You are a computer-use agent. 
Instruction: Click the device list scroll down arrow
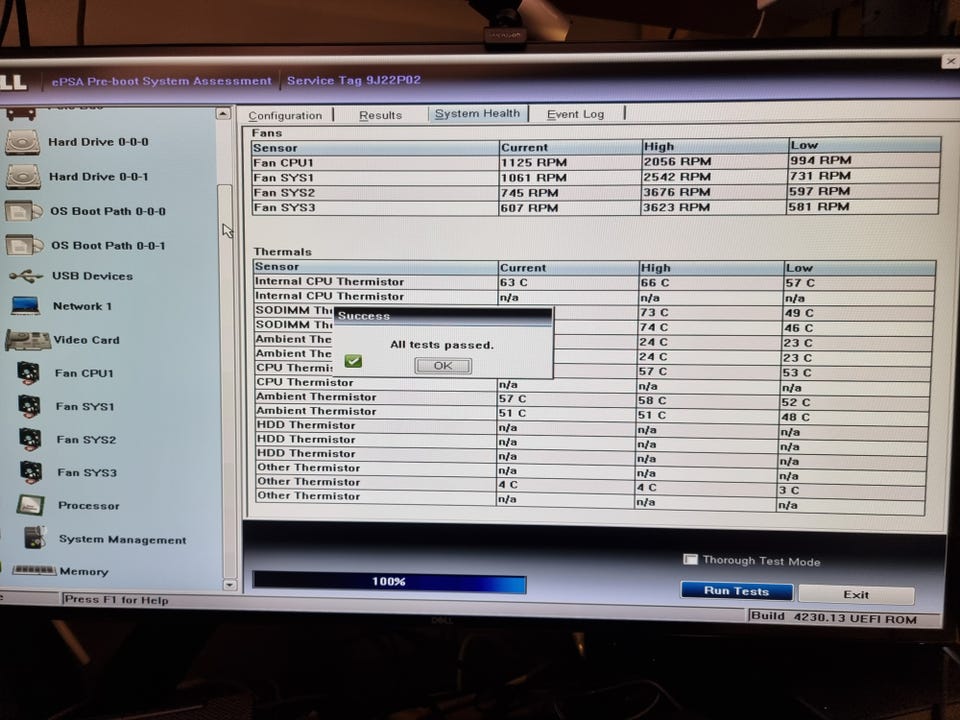tap(230, 585)
